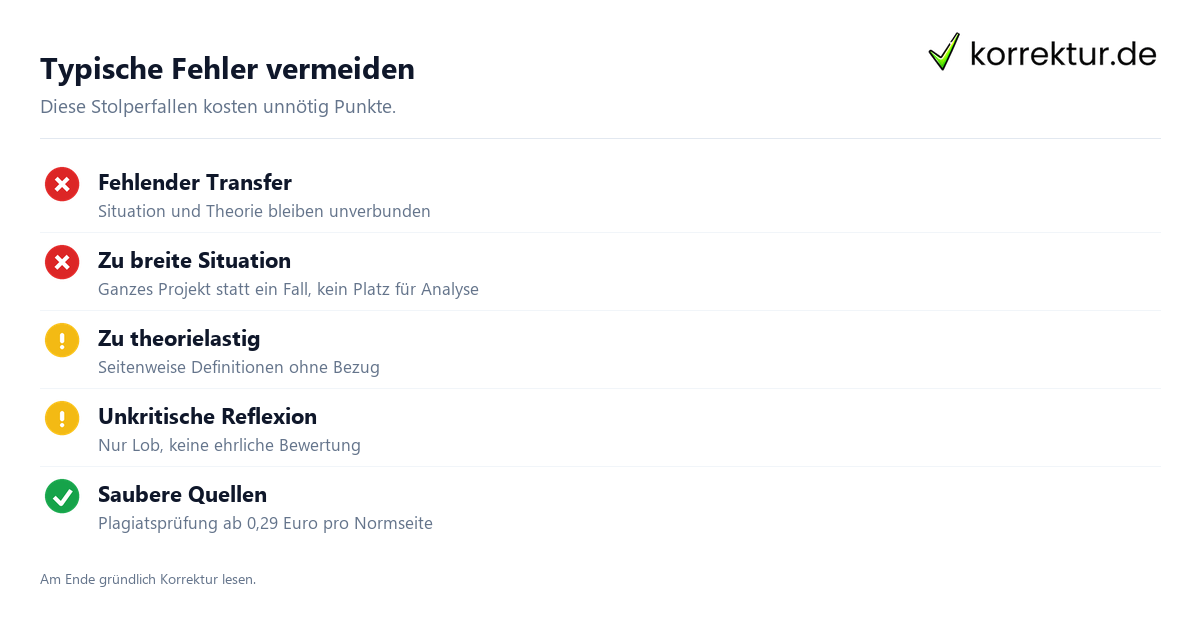Image resolution: width=1200 pixels, height=630 pixels.
Task: Click the Typische Fehler vermeiden title
Action: pos(227,69)
